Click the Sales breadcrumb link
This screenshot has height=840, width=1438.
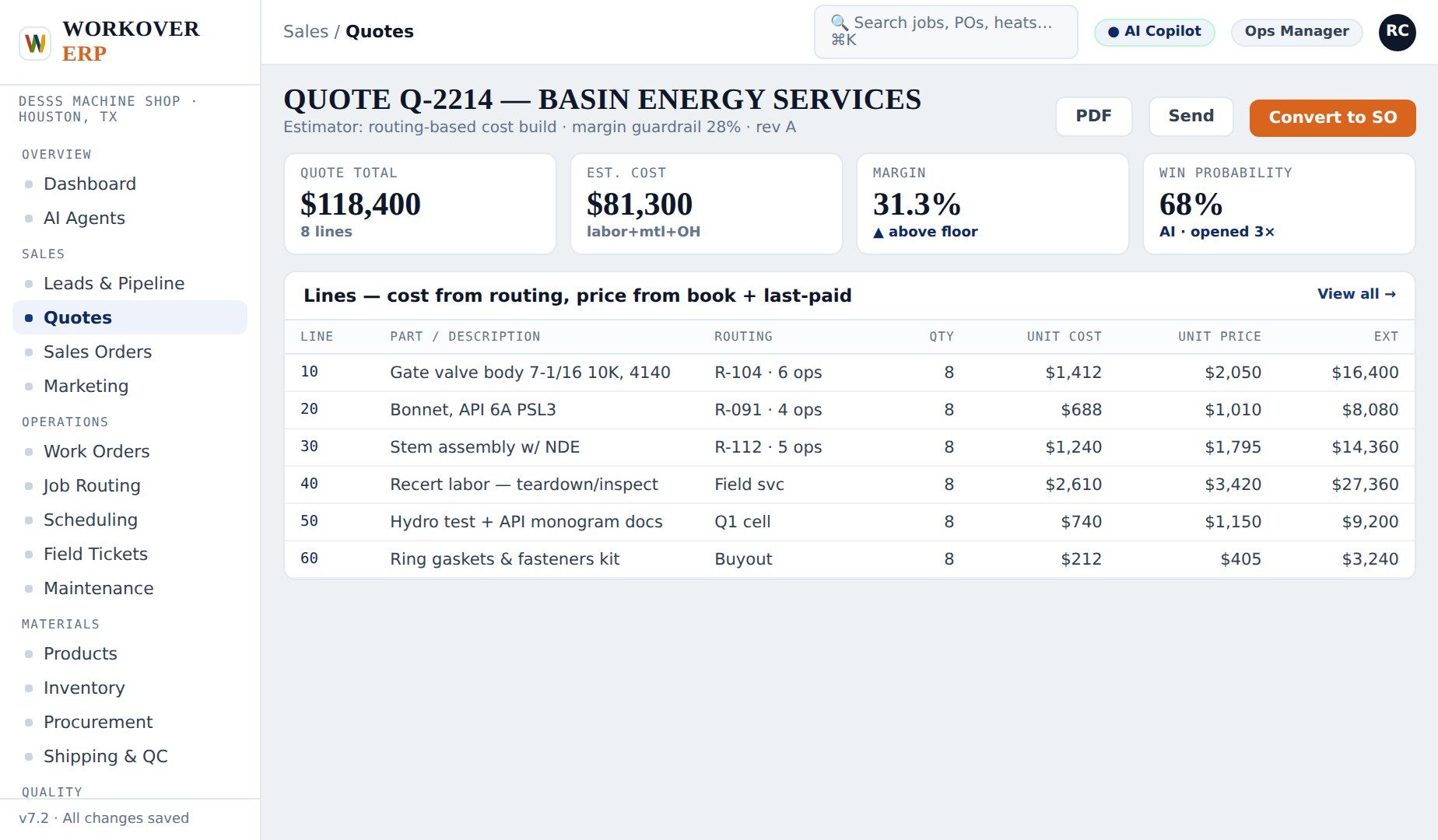click(306, 32)
